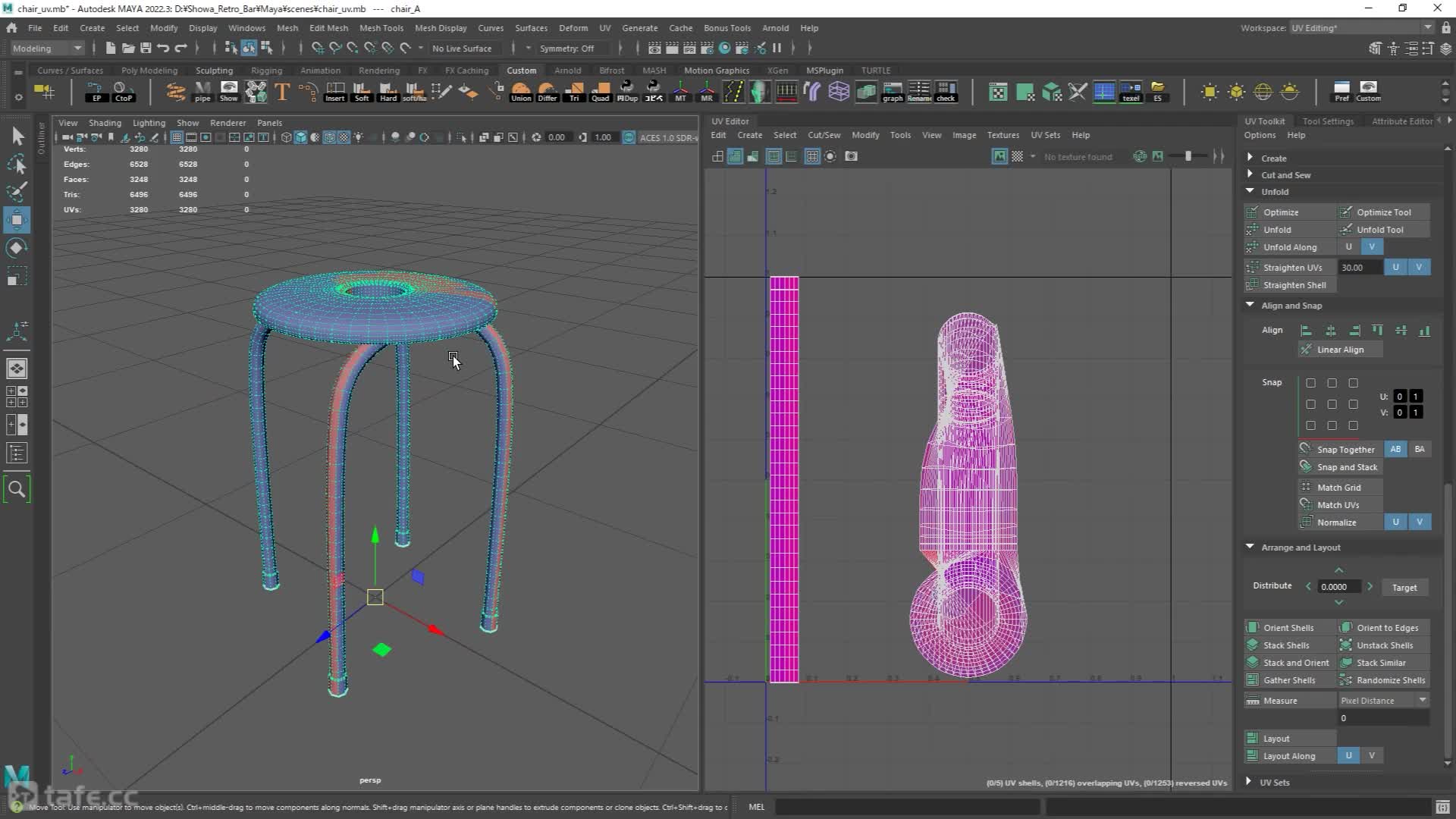Adjust the UV Editor dim image slider

[1188, 156]
